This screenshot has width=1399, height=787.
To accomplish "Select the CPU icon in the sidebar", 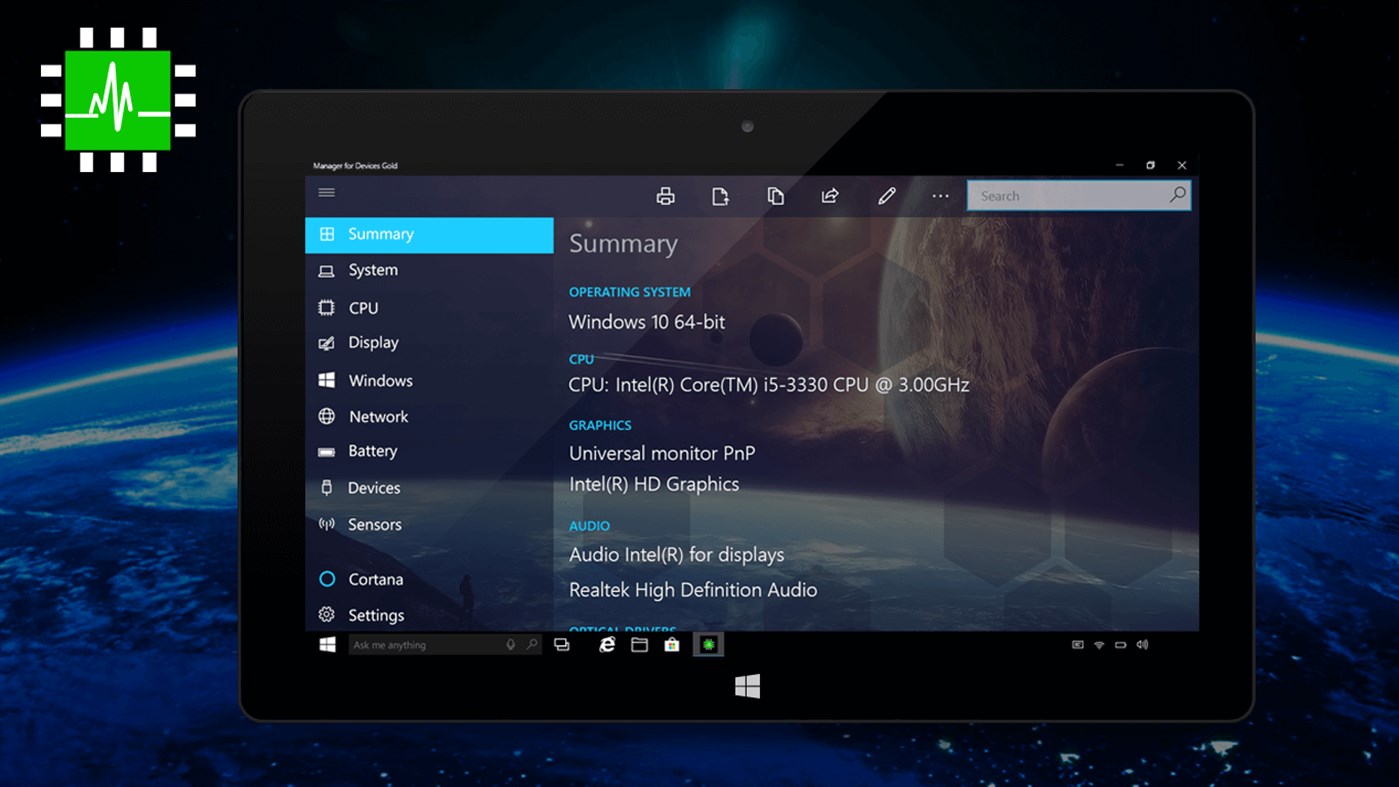I will tap(326, 307).
